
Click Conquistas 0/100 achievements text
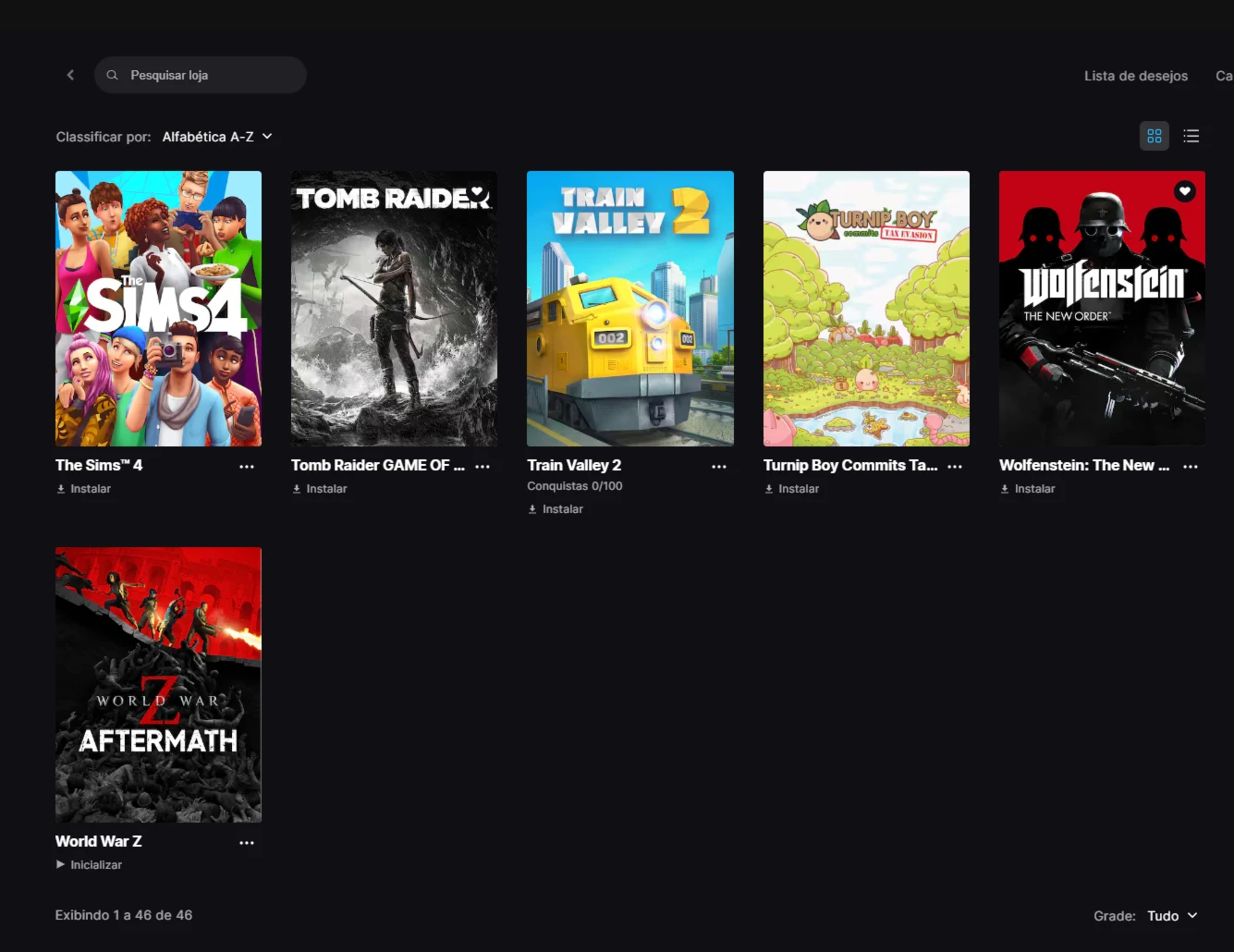click(x=575, y=486)
